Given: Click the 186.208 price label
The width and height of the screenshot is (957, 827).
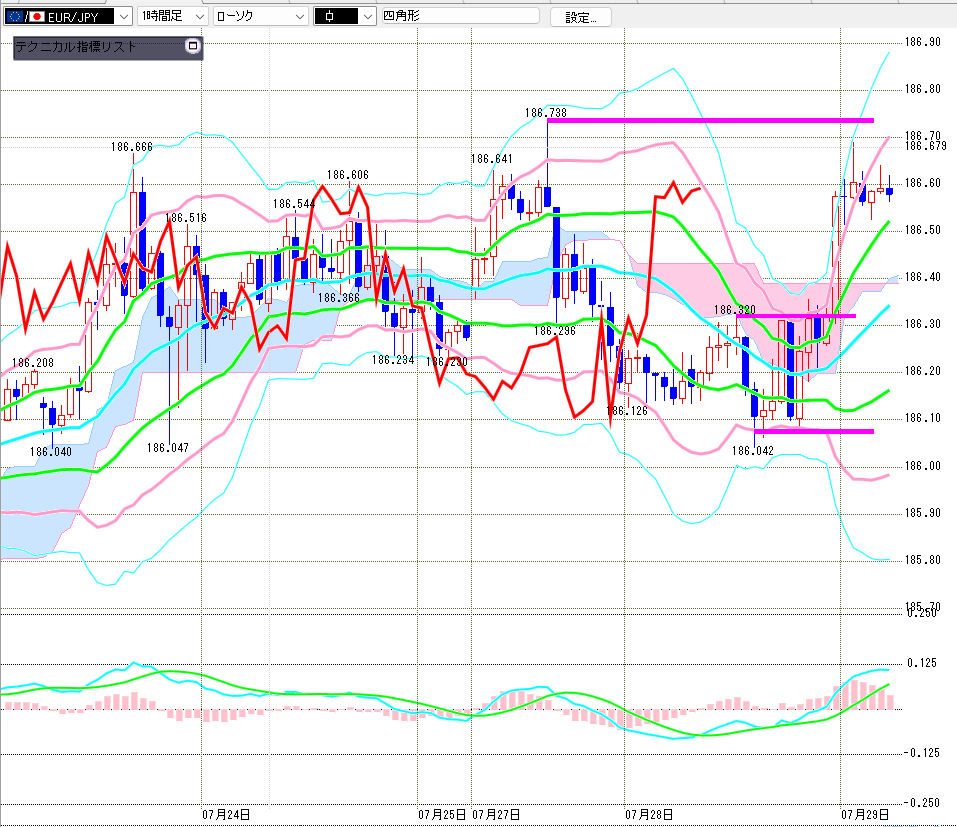Looking at the screenshot, I should tap(33, 363).
